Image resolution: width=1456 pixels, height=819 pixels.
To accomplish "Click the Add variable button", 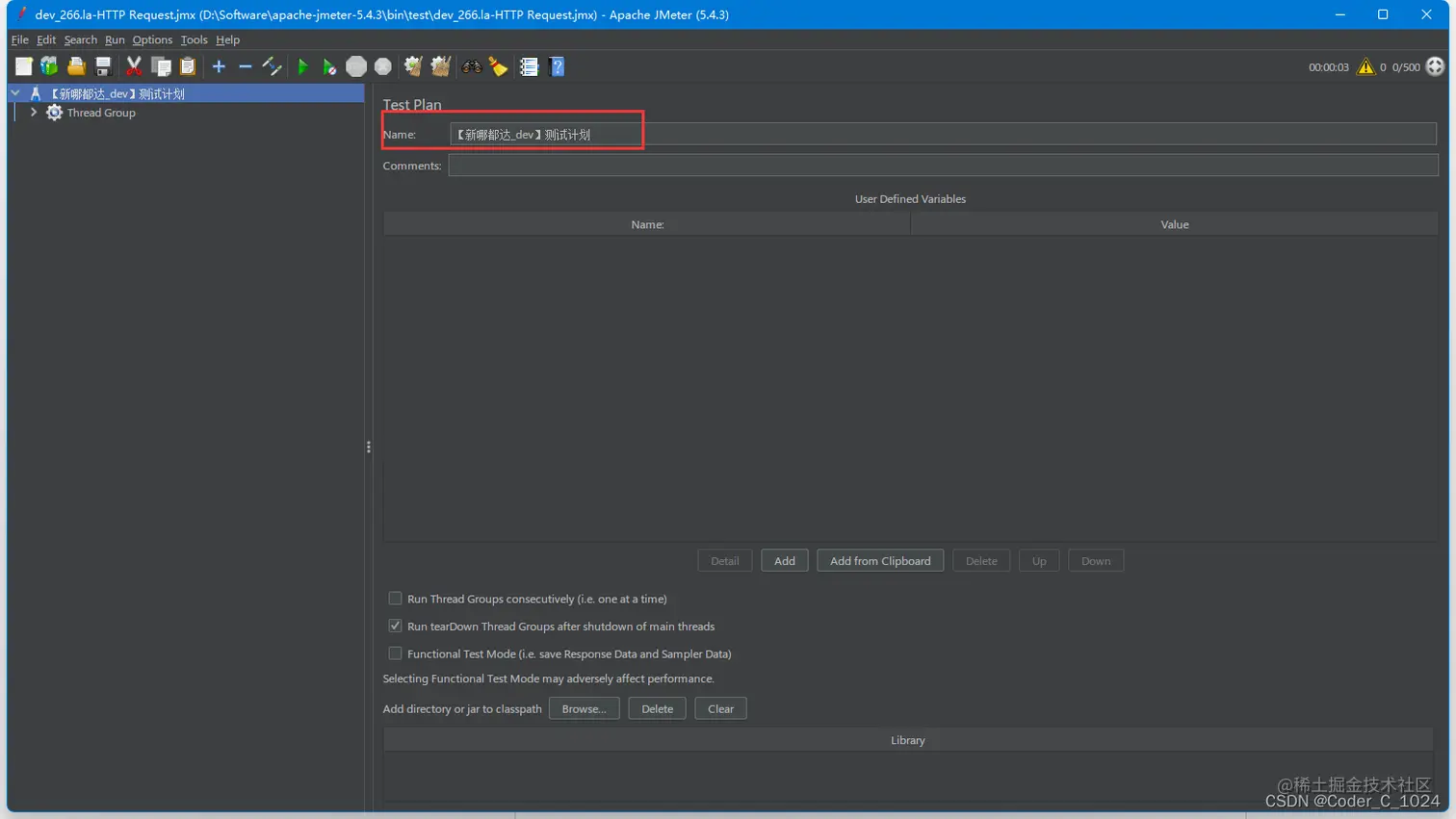I will [x=785, y=561].
